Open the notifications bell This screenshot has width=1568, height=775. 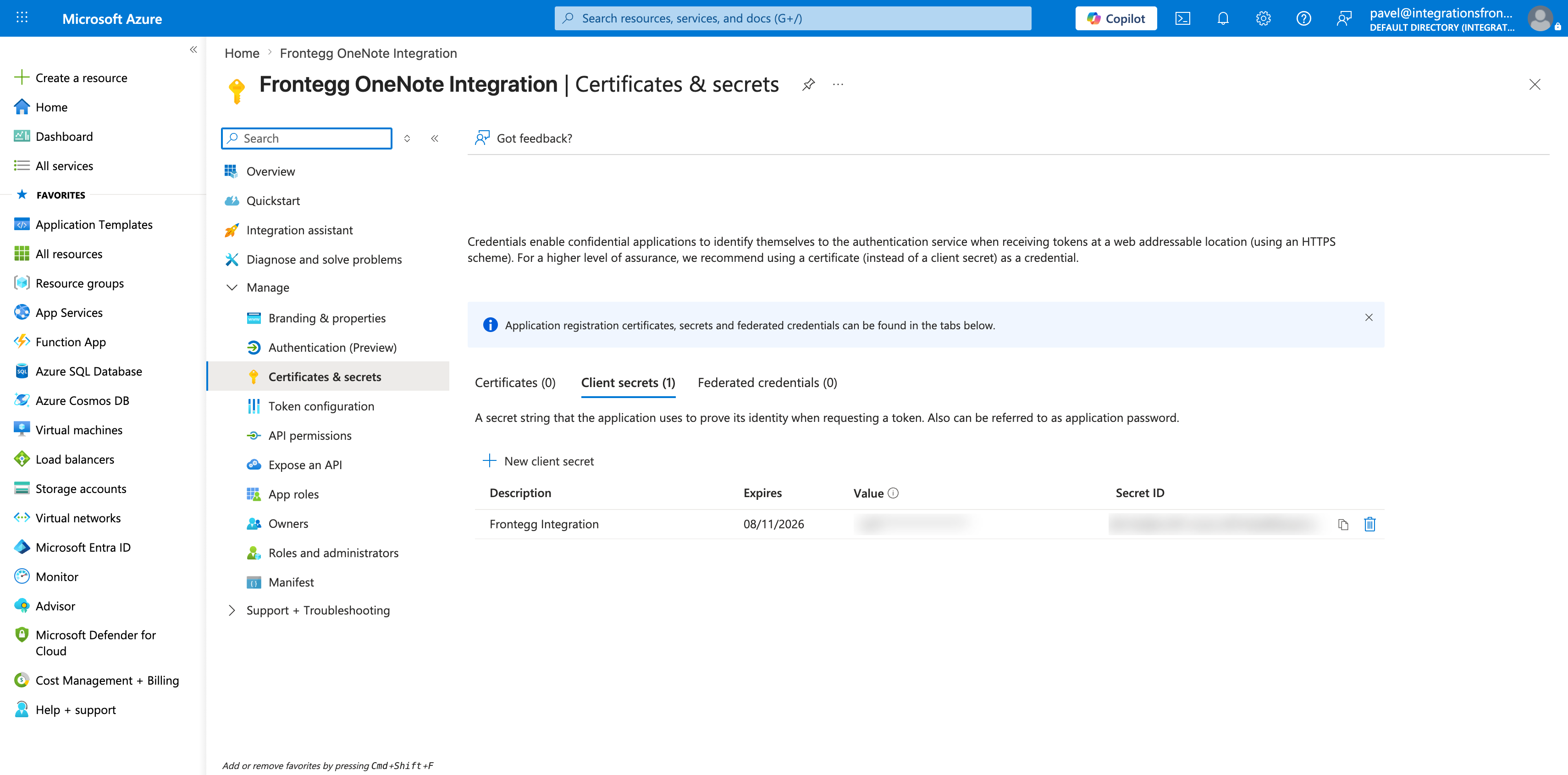1222,18
